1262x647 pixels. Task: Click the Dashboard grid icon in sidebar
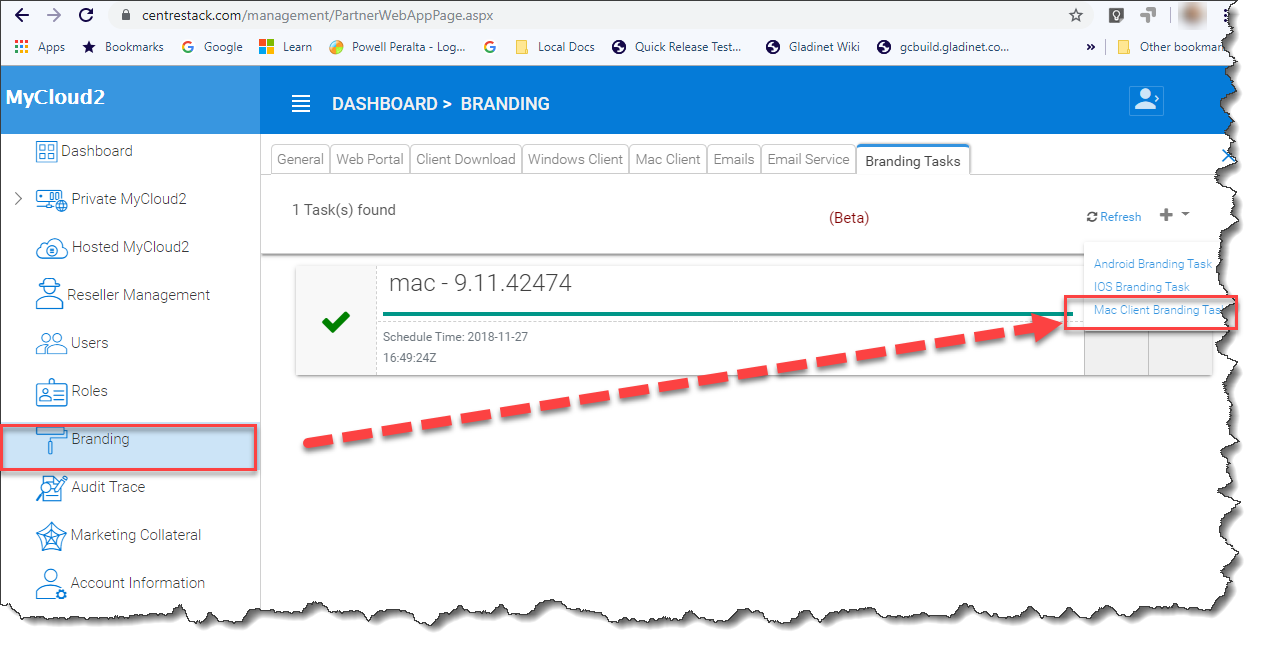click(46, 151)
